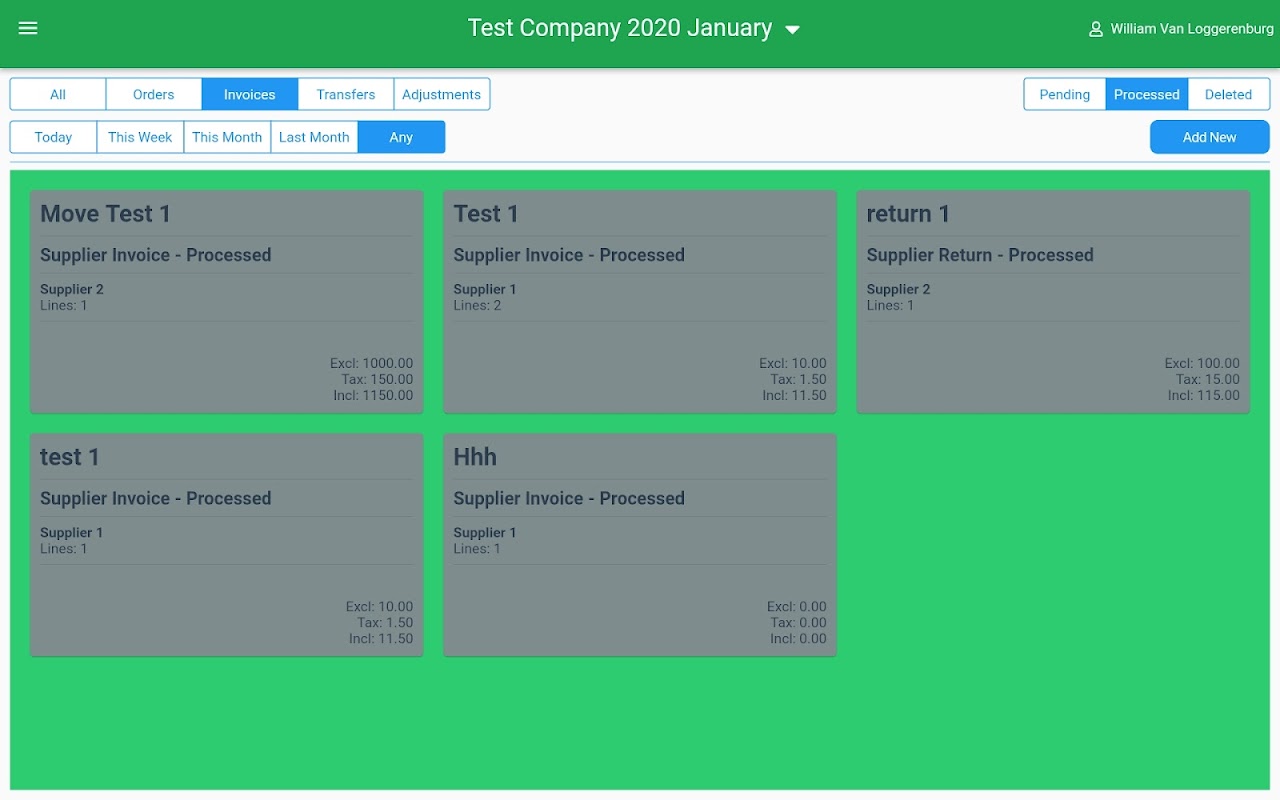Screen dimensions: 1280x800
Task: Switch to the All documents tab
Action: tap(58, 94)
